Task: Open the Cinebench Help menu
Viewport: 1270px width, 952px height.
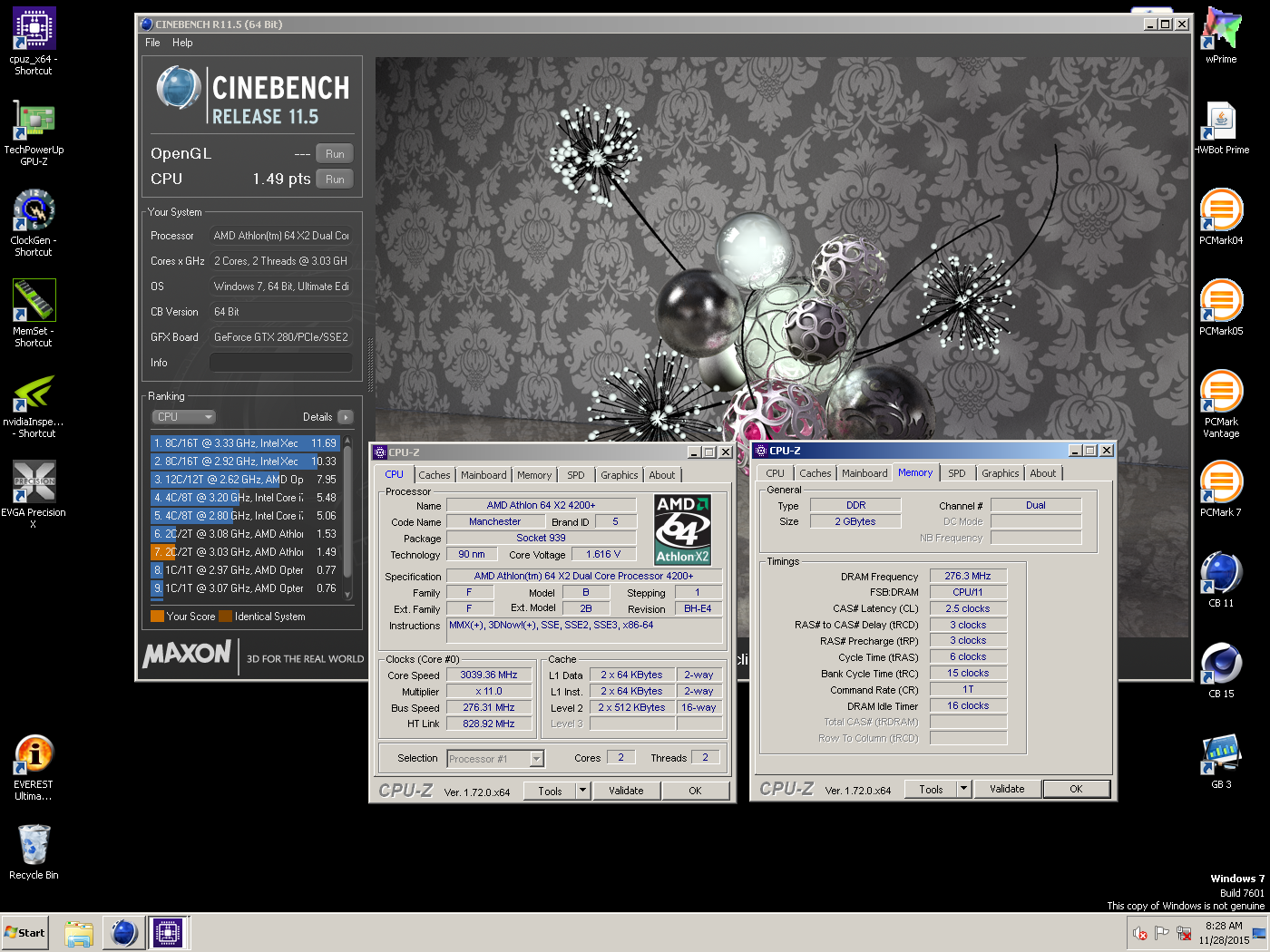Action: pyautogui.click(x=182, y=43)
